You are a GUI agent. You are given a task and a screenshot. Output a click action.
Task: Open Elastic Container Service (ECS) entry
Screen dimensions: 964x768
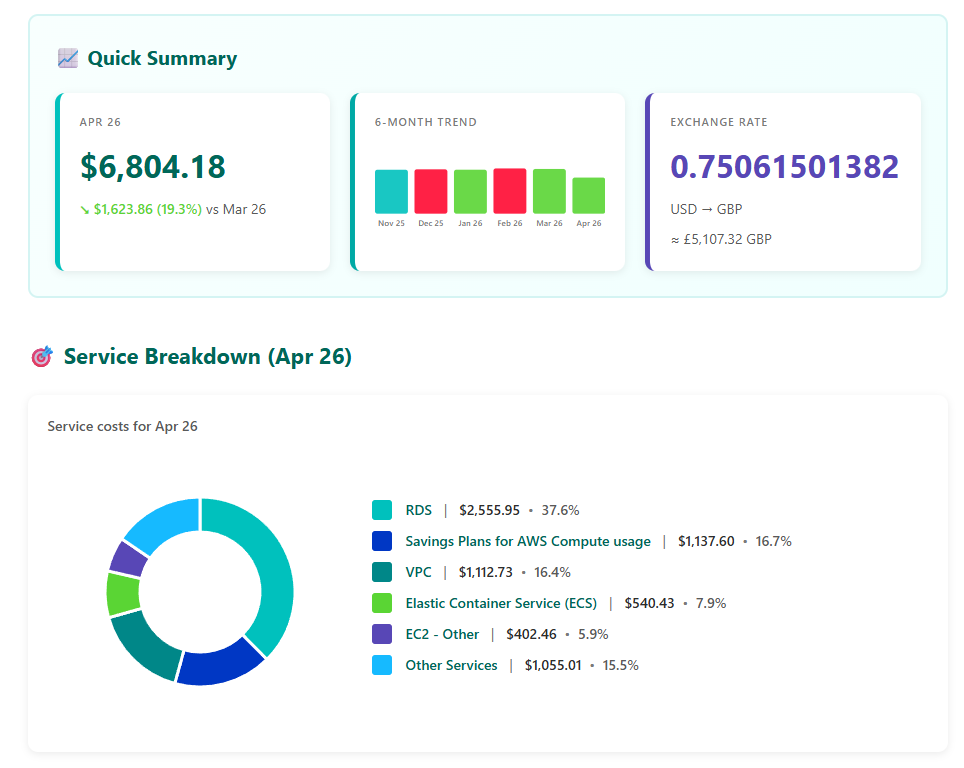(501, 603)
